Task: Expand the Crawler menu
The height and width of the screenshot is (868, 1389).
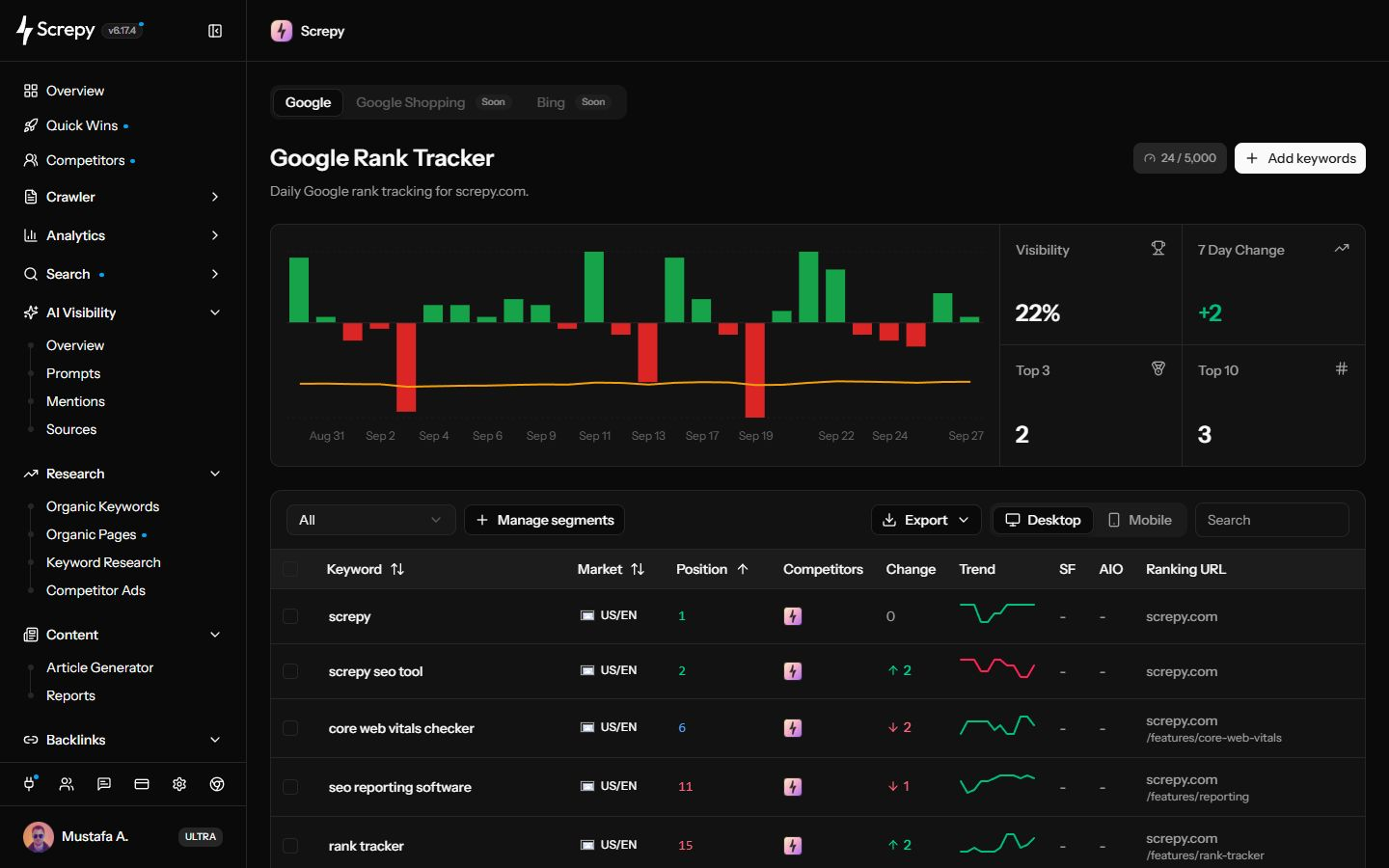Action: coord(123,197)
